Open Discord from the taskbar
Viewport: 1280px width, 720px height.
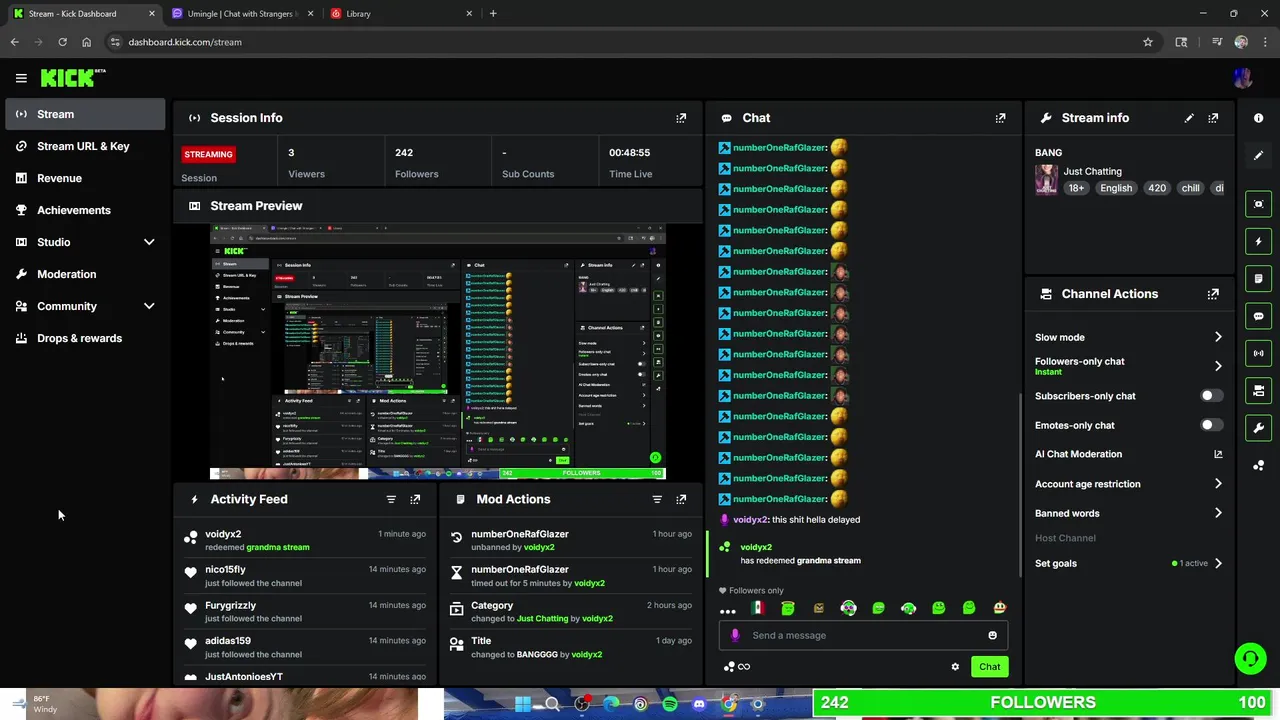point(699,704)
